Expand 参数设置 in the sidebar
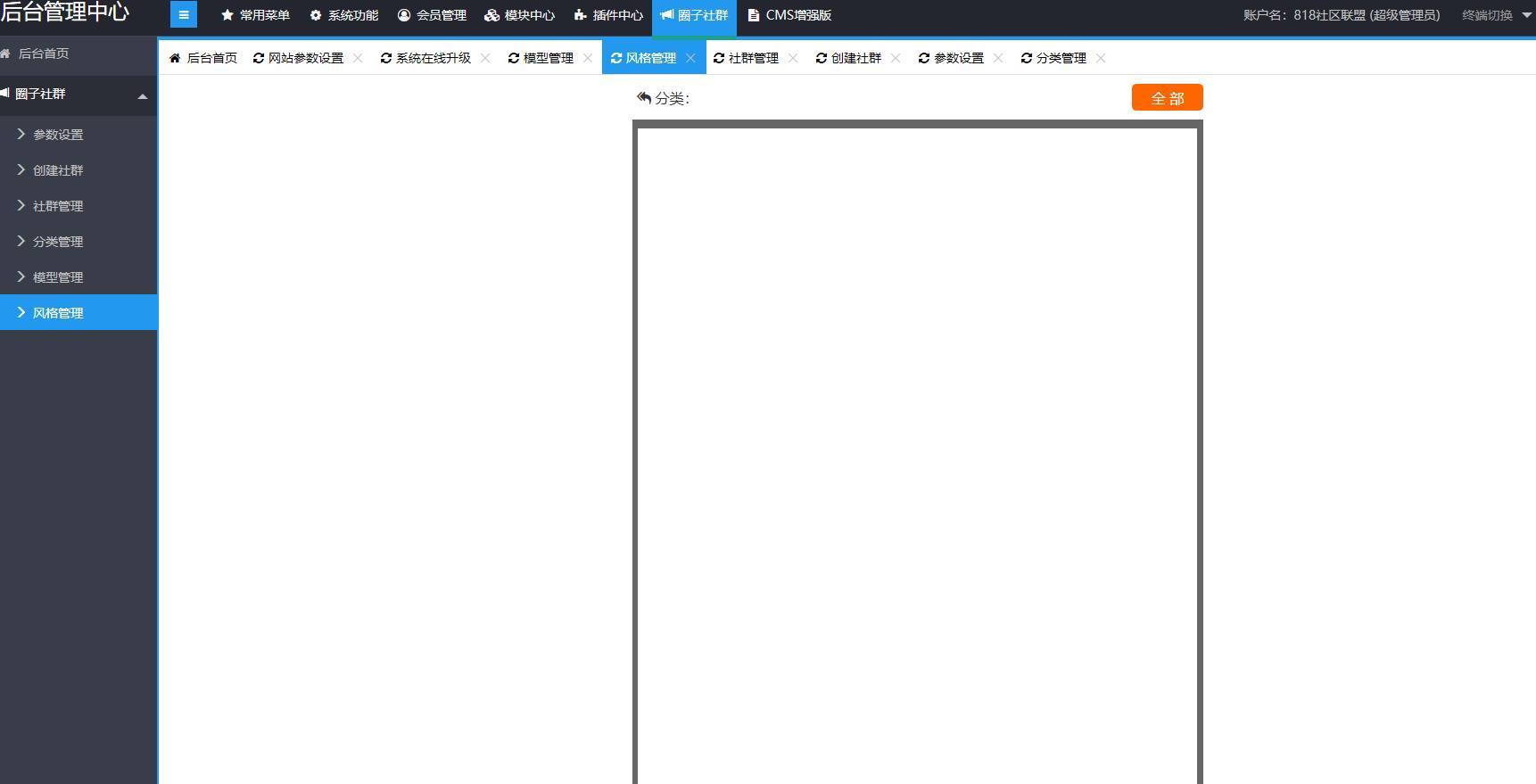This screenshot has height=784, width=1536. [x=58, y=135]
